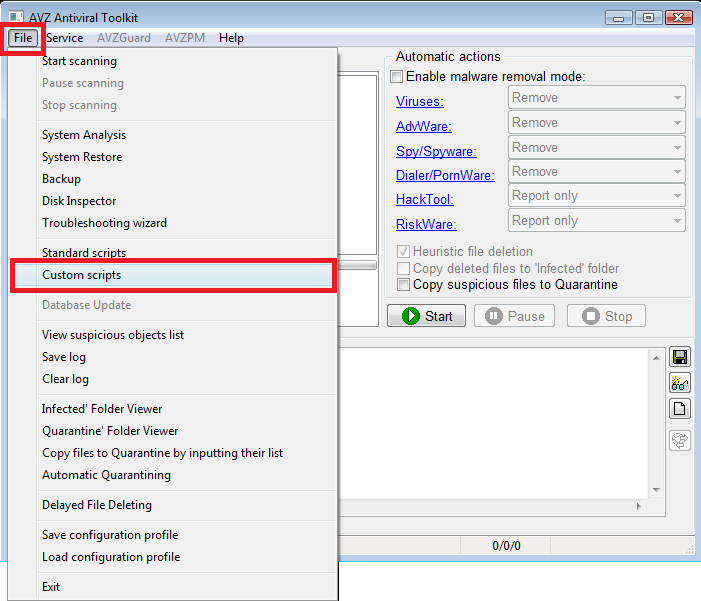Open the AdWare action dropdown
The width and height of the screenshot is (701, 601).
click(x=596, y=123)
